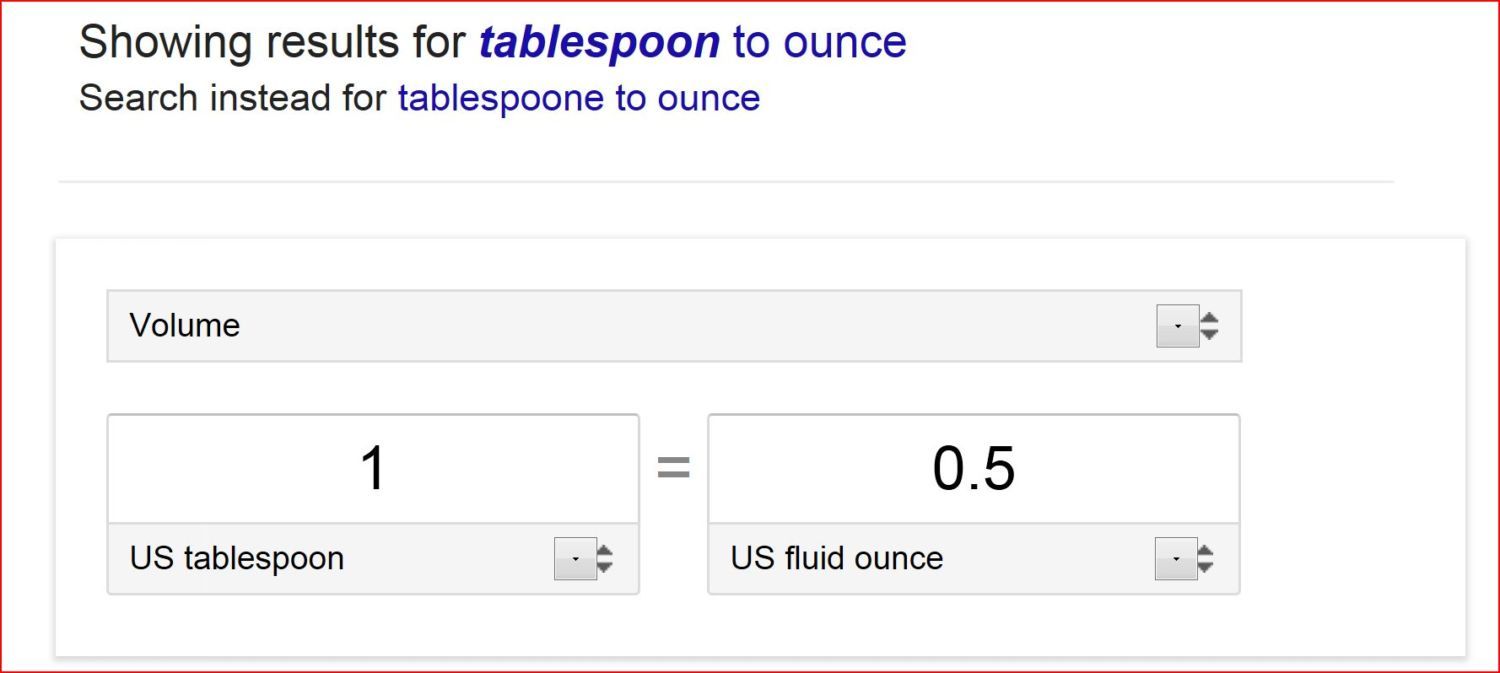Open the US tablespoon unit dropdown
Screen dimensions: 1500x673
click(x=340, y=558)
